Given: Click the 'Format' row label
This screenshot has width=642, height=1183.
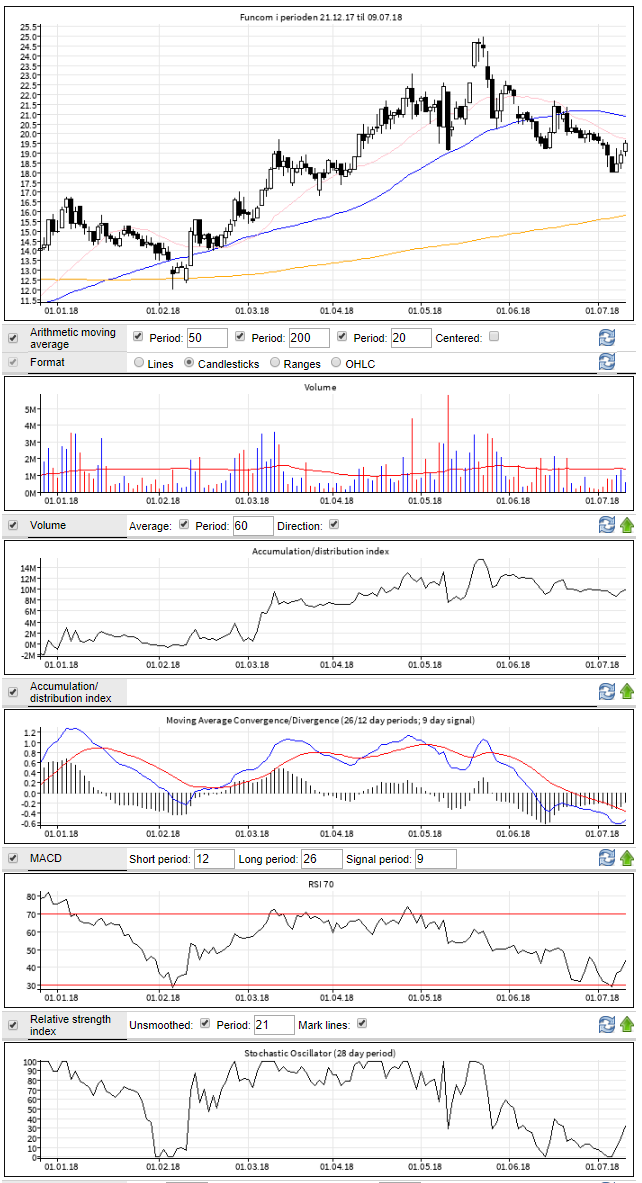Looking at the screenshot, I should pos(47,362).
